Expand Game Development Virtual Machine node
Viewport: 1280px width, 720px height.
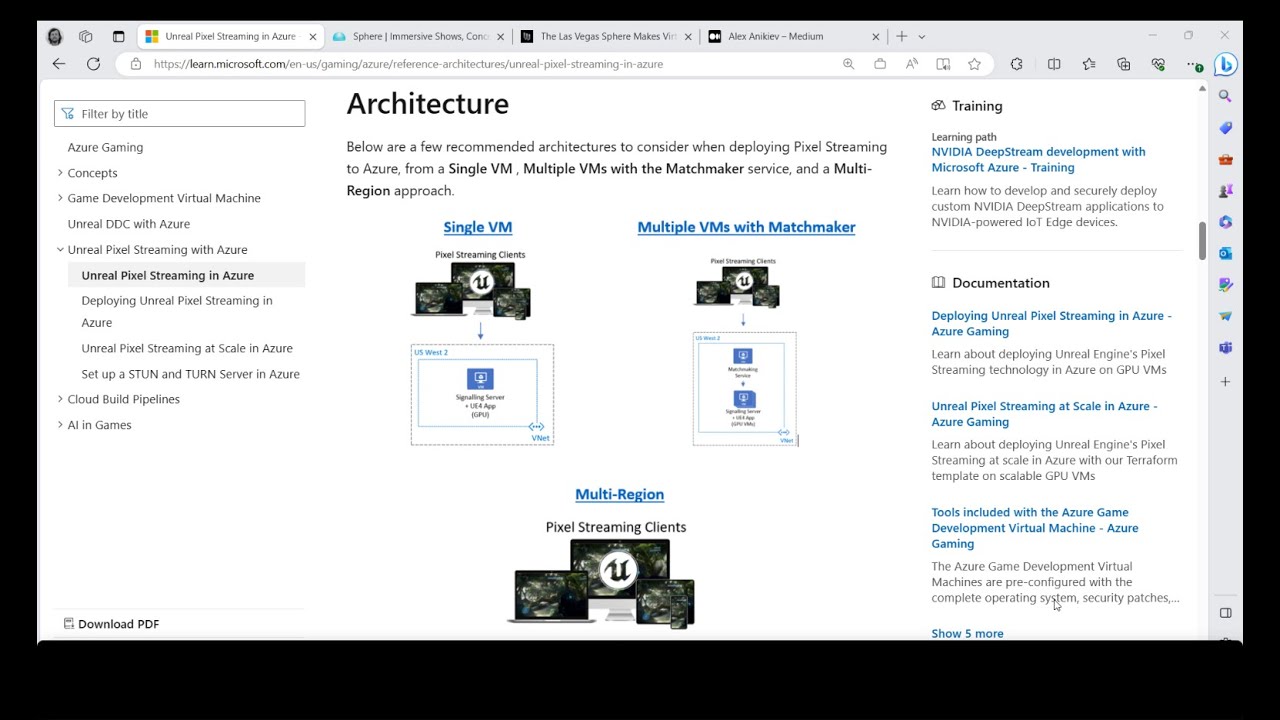(60, 198)
